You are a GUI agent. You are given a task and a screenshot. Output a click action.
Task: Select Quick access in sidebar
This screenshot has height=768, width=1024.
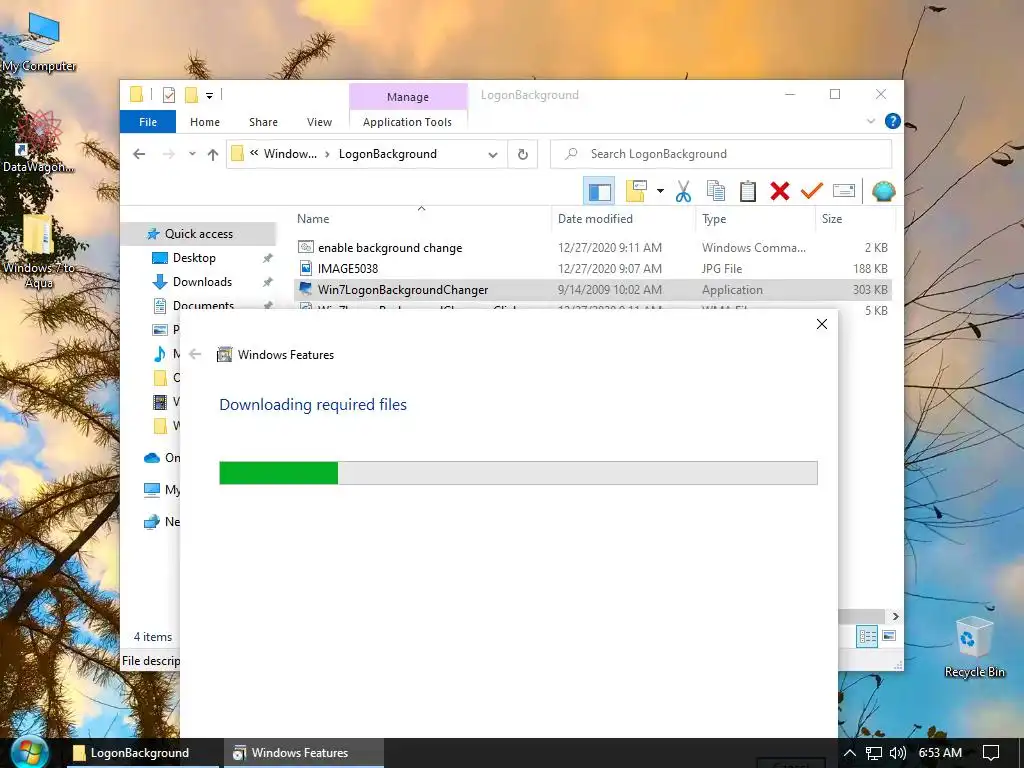coord(199,234)
